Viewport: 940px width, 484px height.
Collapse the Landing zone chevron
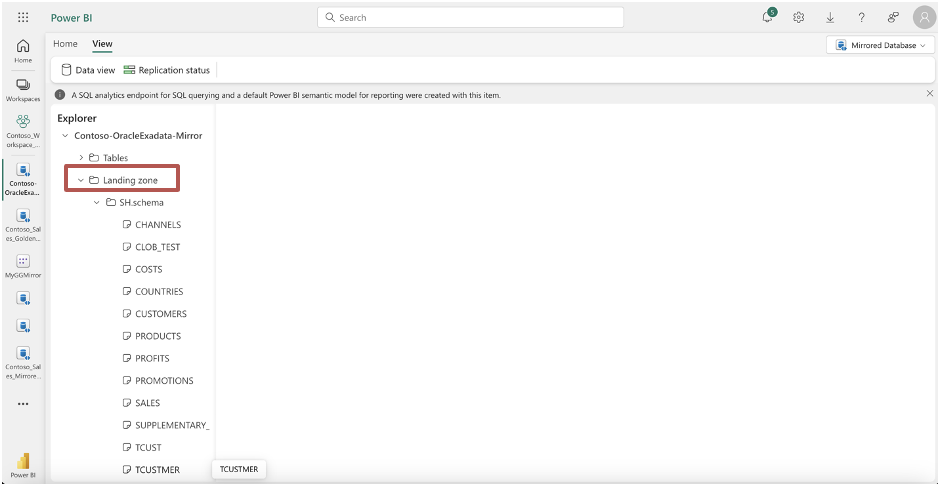coord(81,181)
